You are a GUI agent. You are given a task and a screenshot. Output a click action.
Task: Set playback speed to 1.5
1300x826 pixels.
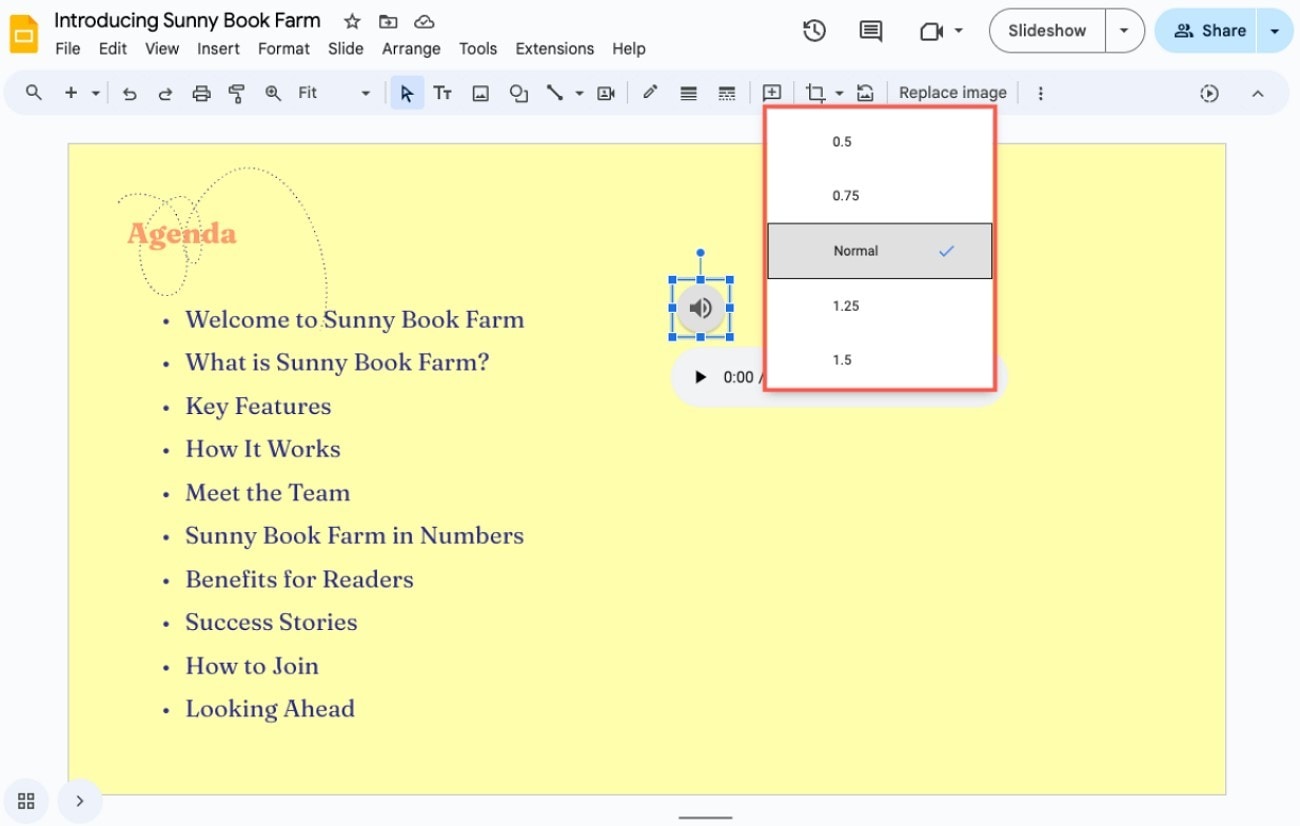tap(880, 360)
